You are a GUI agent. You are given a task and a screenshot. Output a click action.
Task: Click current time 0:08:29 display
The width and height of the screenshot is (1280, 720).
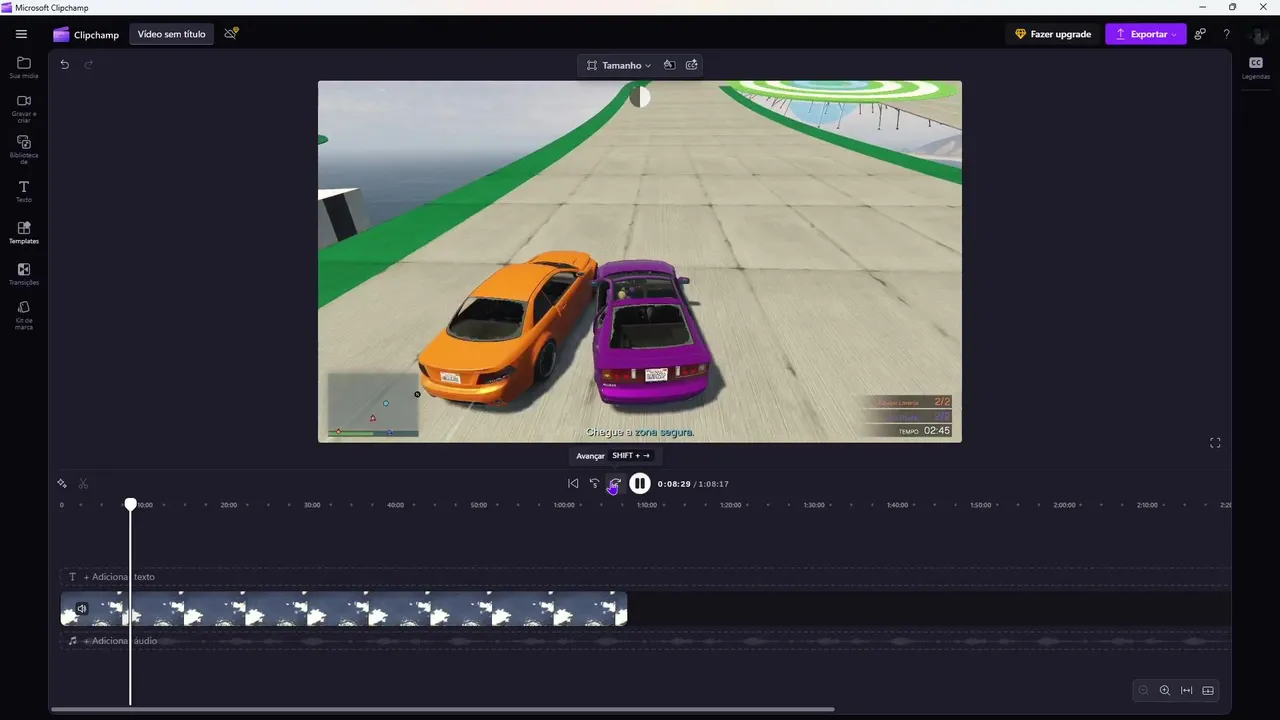(674, 484)
